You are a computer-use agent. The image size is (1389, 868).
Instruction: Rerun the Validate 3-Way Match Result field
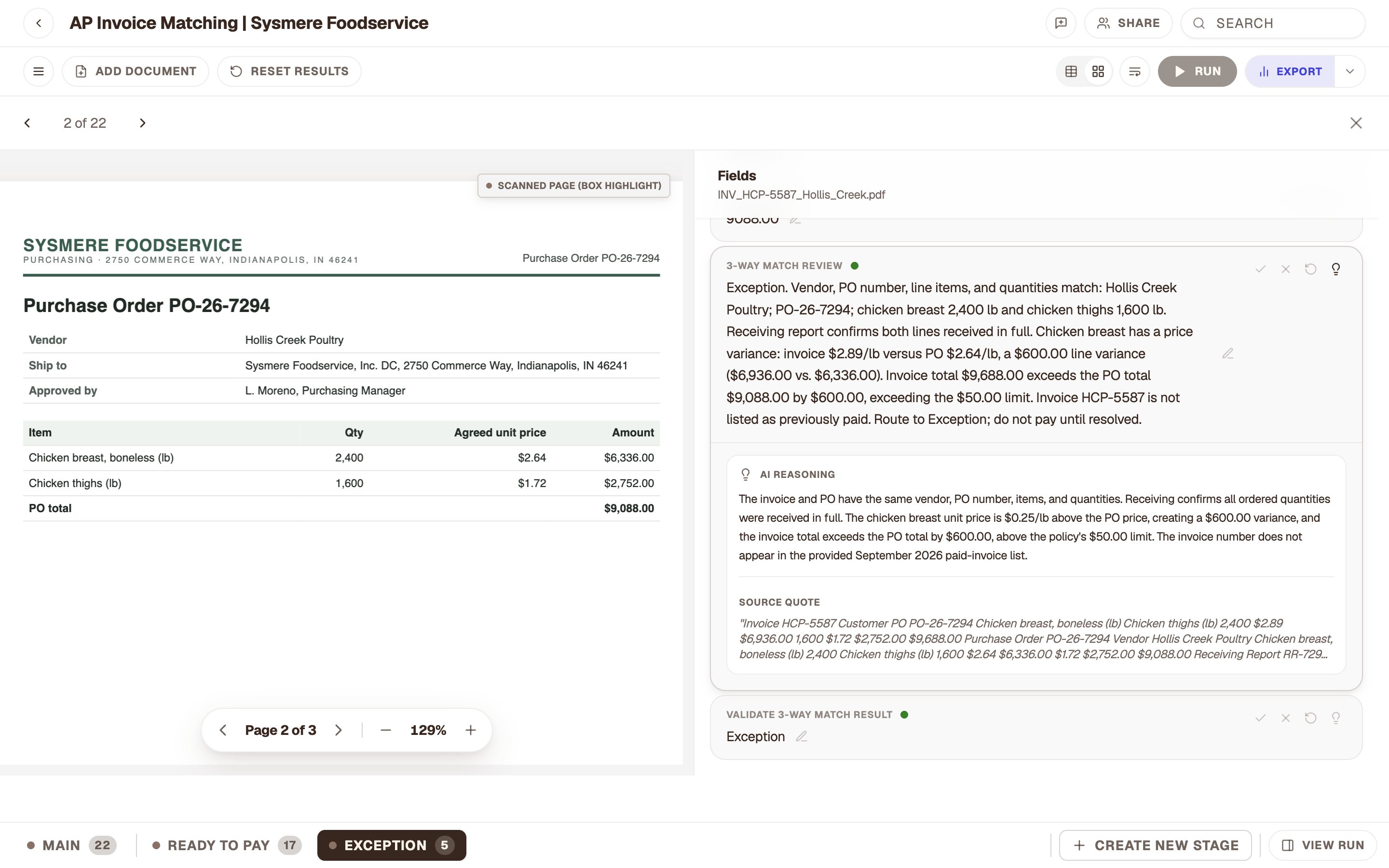click(1310, 718)
